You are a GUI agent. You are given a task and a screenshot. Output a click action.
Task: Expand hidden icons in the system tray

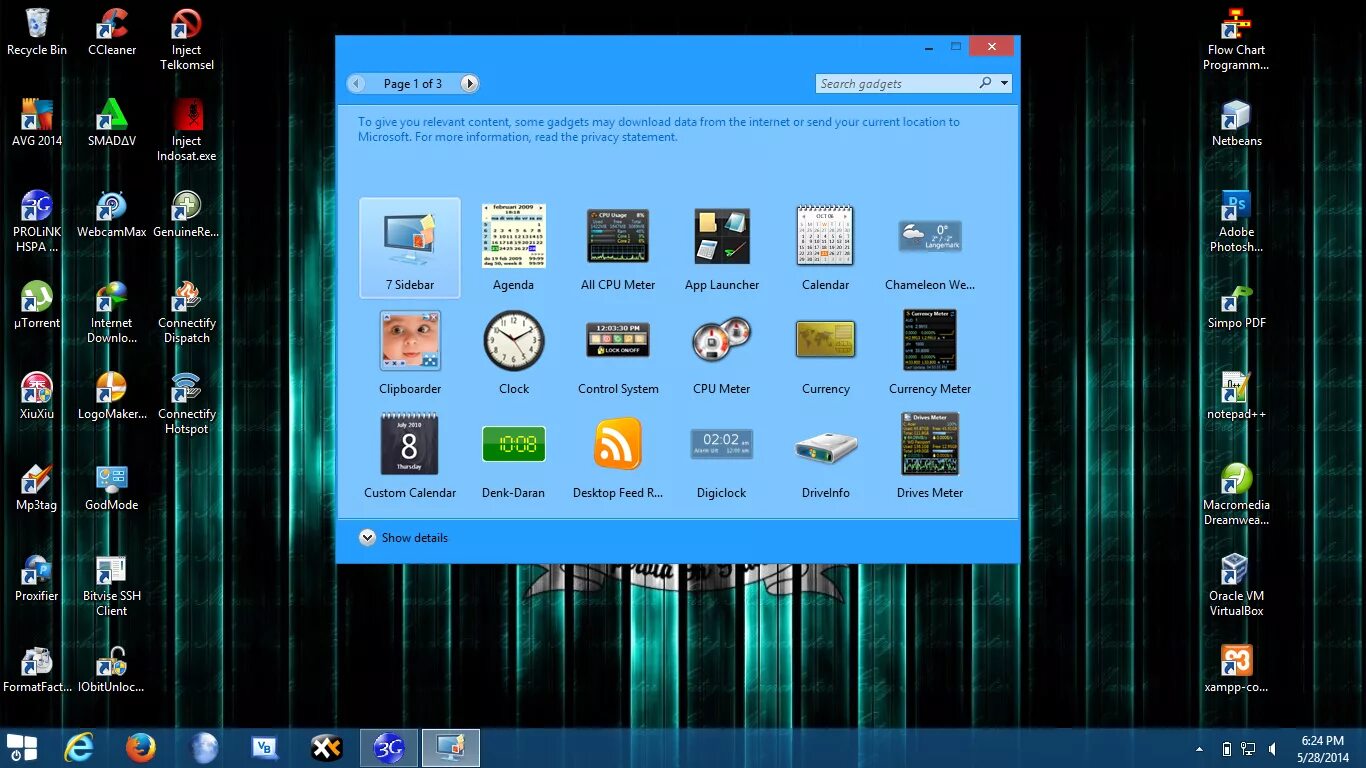[x=1199, y=747]
